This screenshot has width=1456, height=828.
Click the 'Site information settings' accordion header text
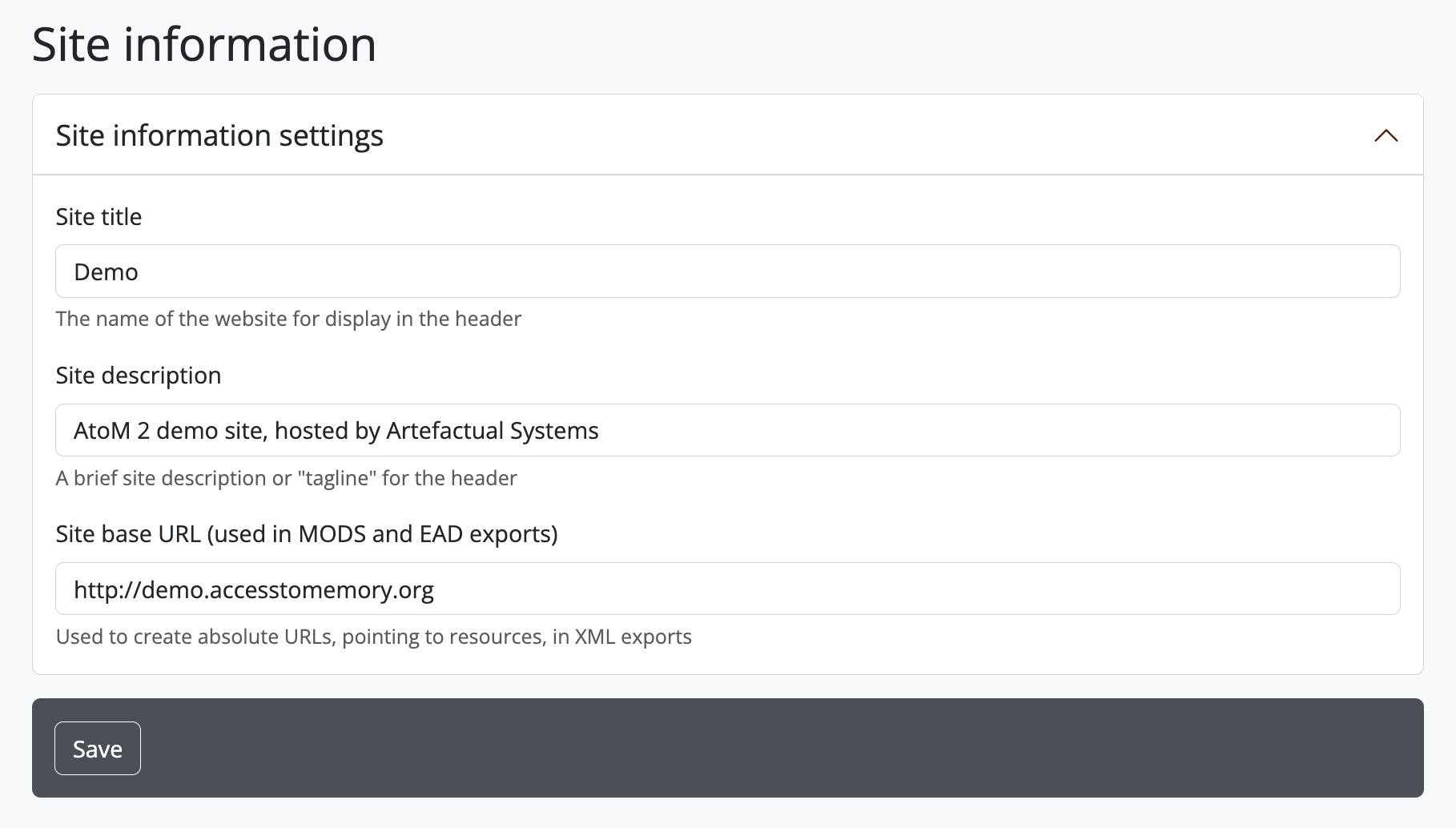(219, 135)
